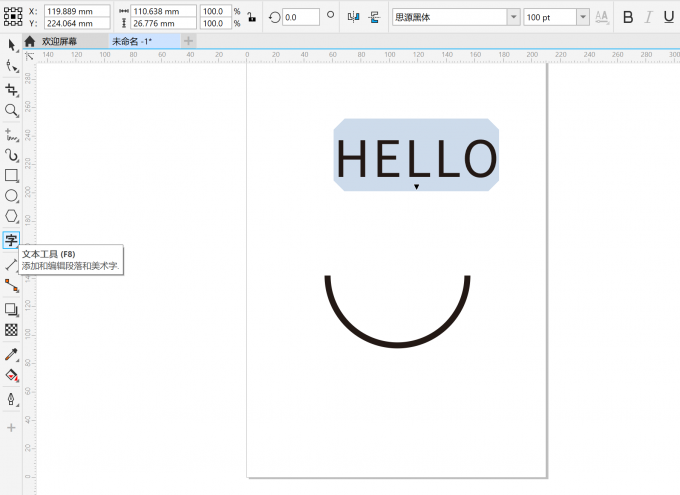Select the Freehand drawing tool
Viewport: 680px width, 495px height.
[x=11, y=135]
